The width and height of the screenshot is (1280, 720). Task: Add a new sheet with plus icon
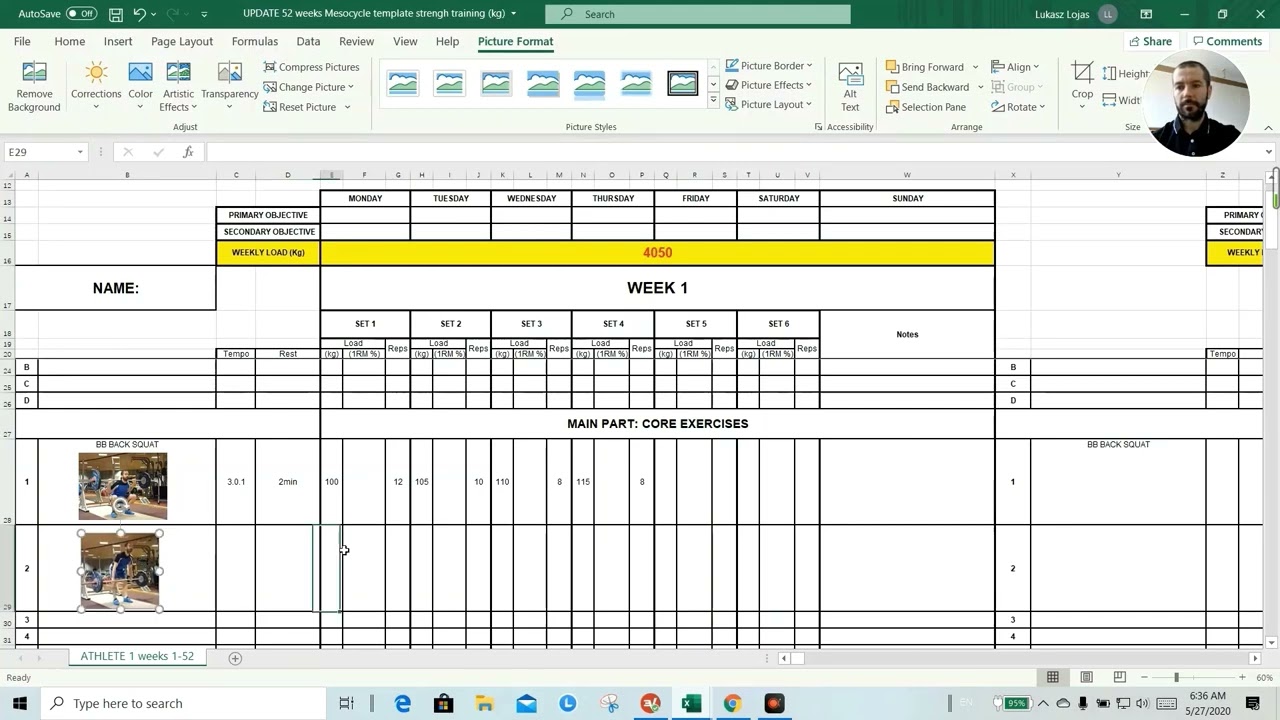235,658
